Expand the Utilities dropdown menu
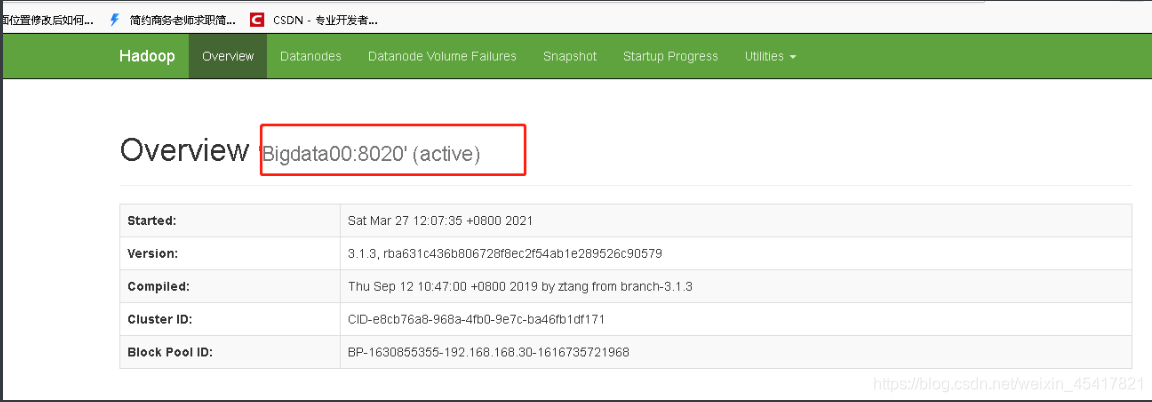1152x402 pixels. tap(771, 56)
